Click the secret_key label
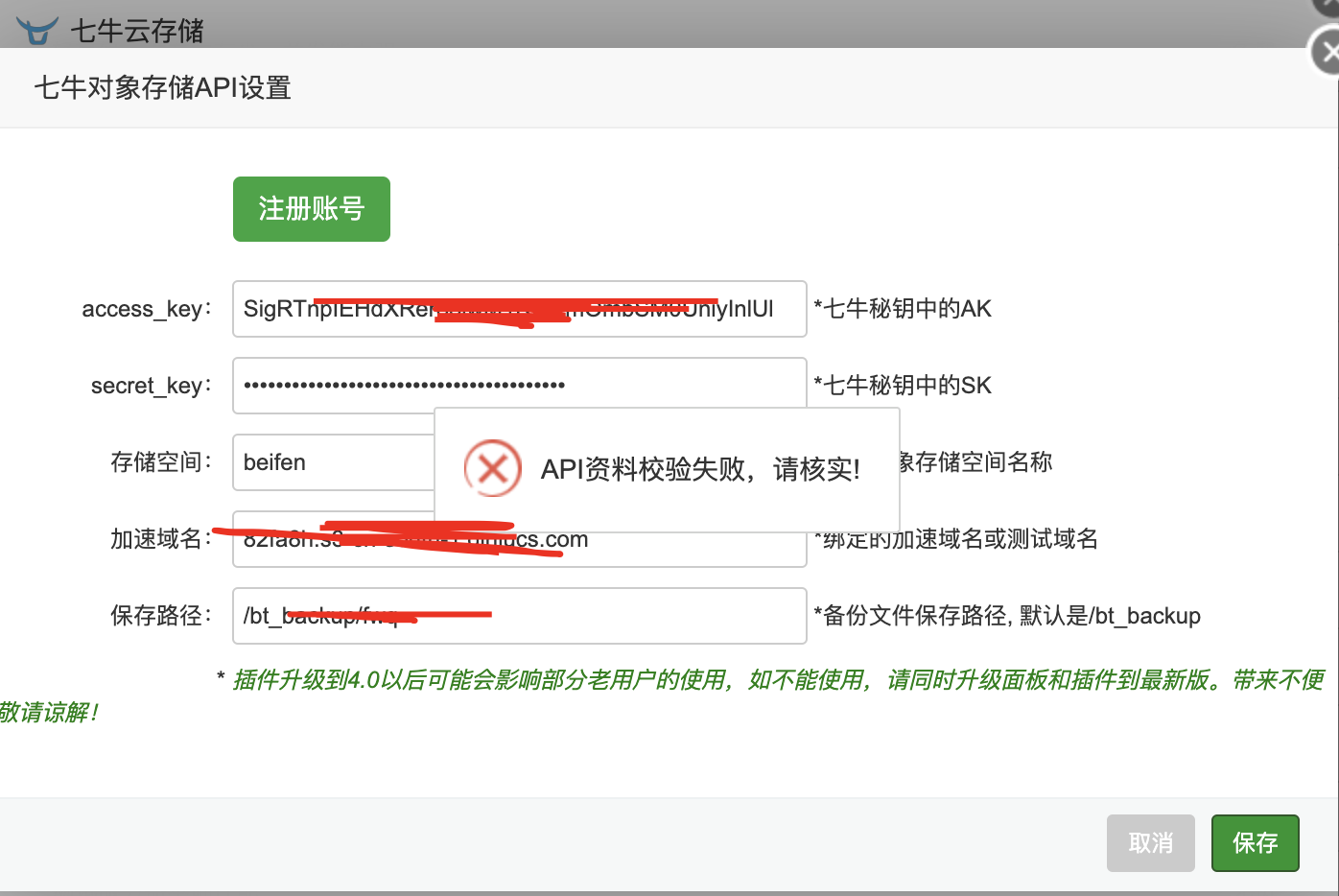The width and height of the screenshot is (1339, 896). tap(152, 386)
